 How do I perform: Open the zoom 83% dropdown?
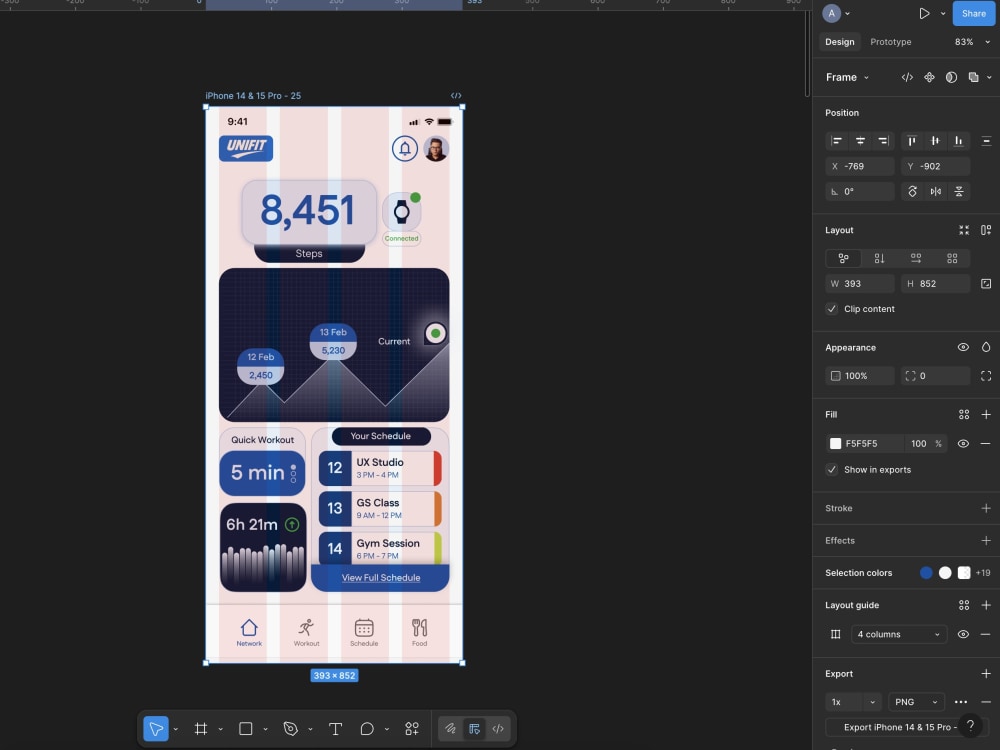tap(972, 42)
